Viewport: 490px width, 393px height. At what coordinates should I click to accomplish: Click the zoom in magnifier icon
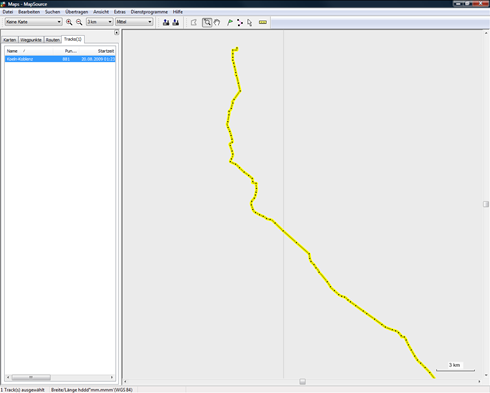pos(69,22)
